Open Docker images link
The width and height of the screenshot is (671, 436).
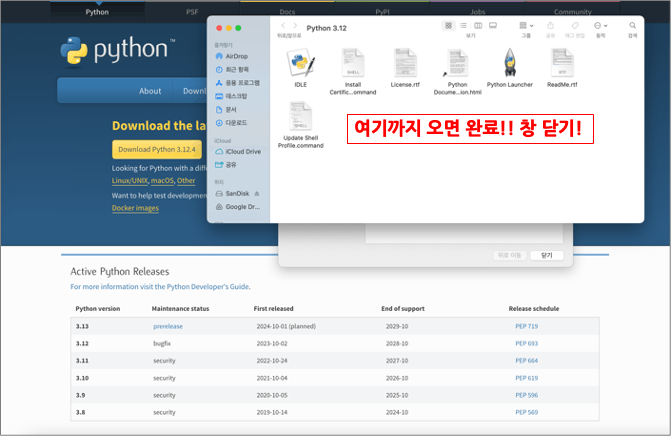click(x=135, y=208)
